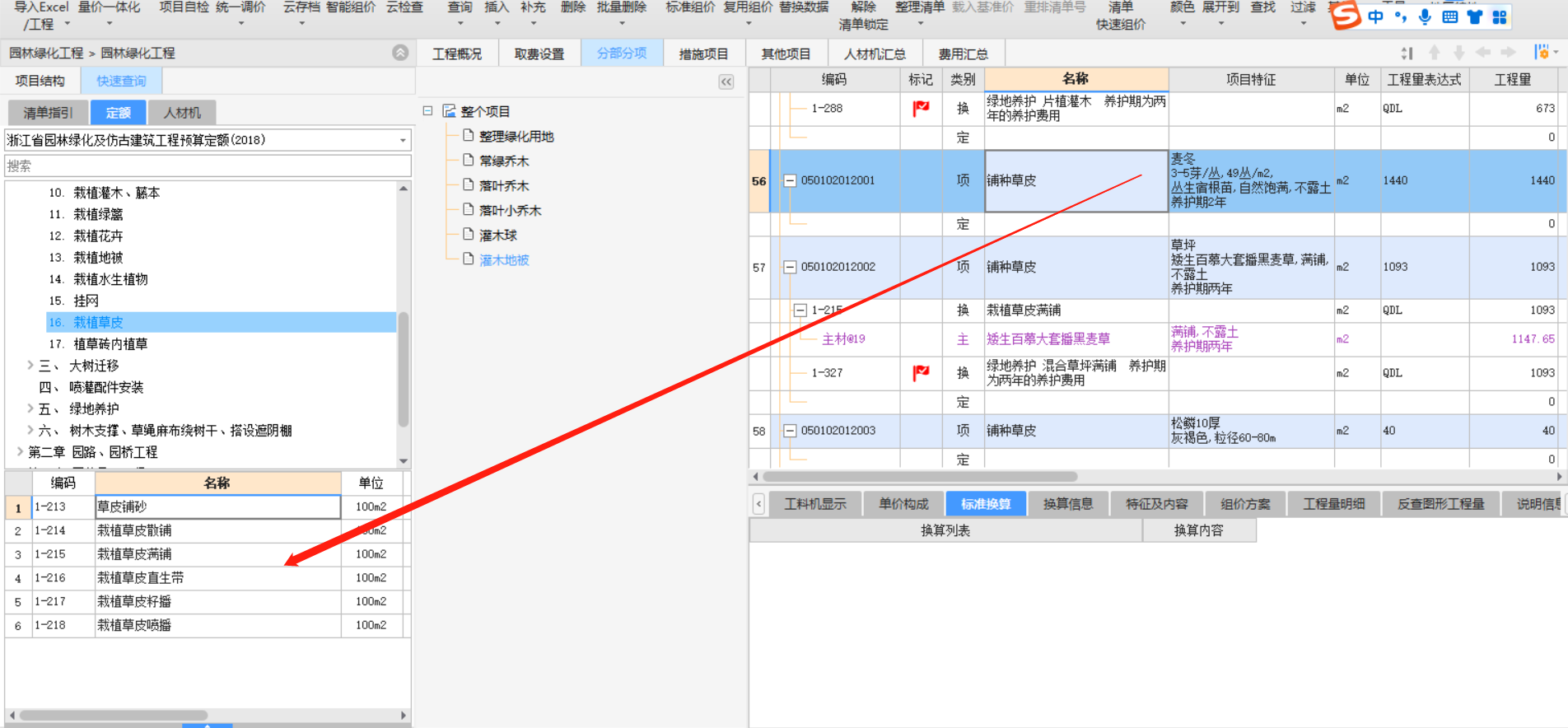Screen dimensions: 1568x728
Task: Click the 云检查 toolbar button
Action: pyautogui.click(x=404, y=7)
